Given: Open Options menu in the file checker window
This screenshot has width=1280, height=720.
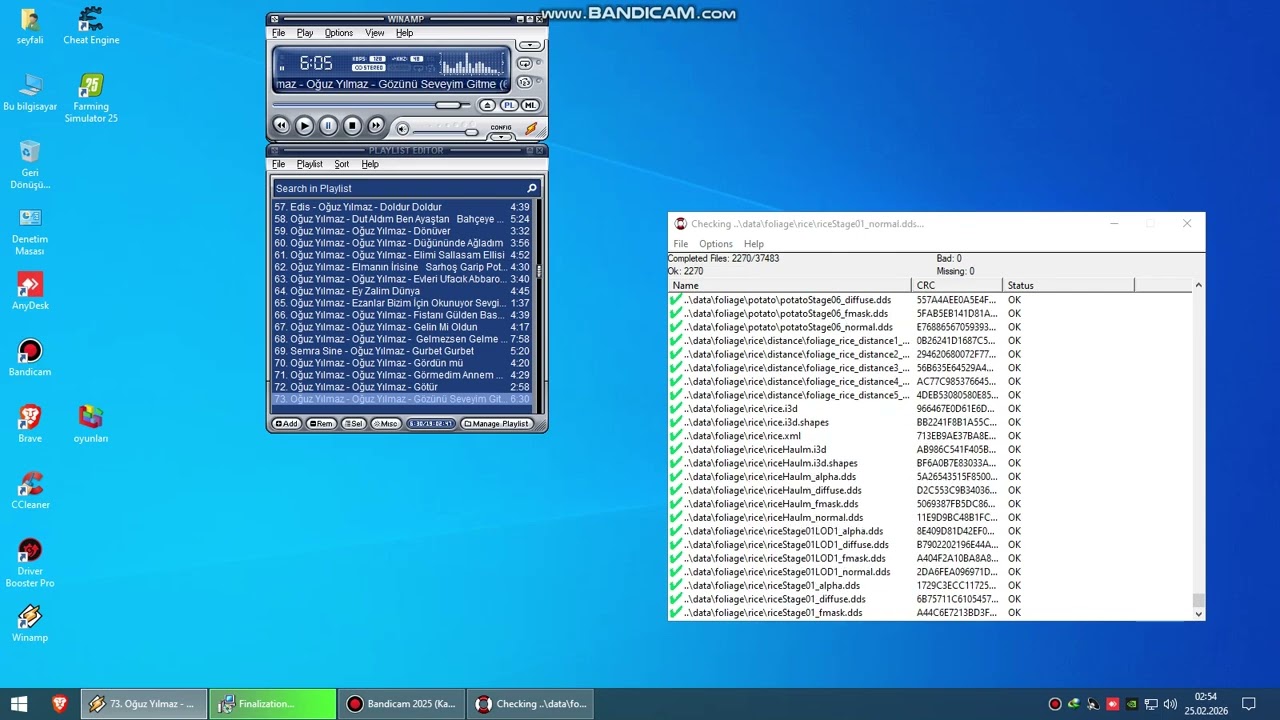Looking at the screenshot, I should coord(716,244).
